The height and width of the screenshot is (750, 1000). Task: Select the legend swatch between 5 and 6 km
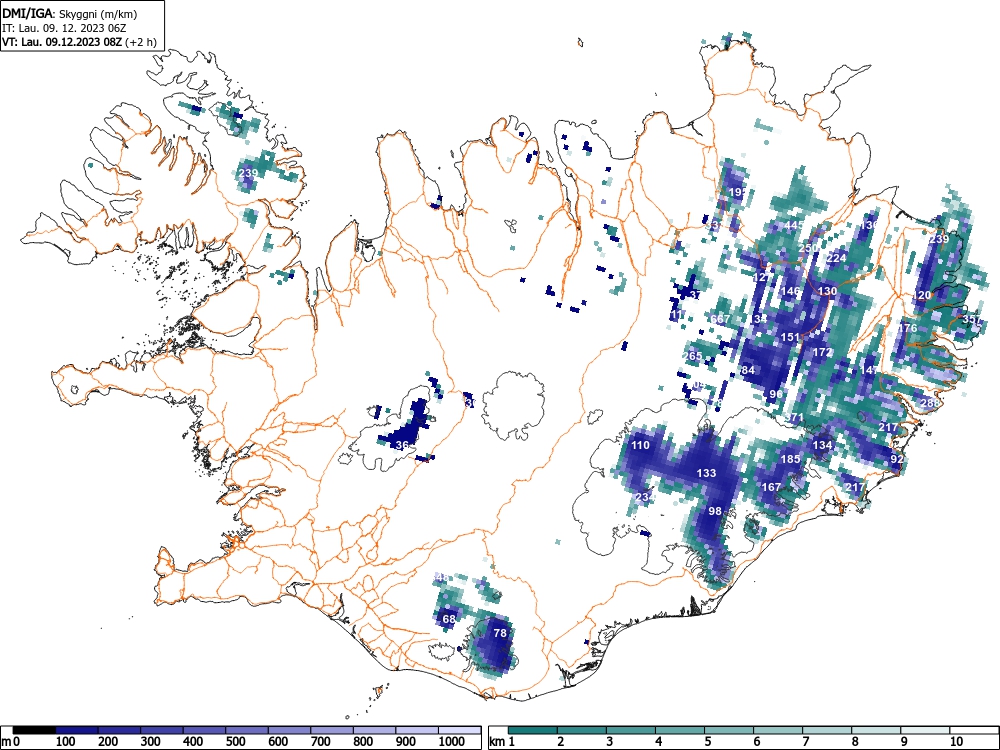pos(729,729)
